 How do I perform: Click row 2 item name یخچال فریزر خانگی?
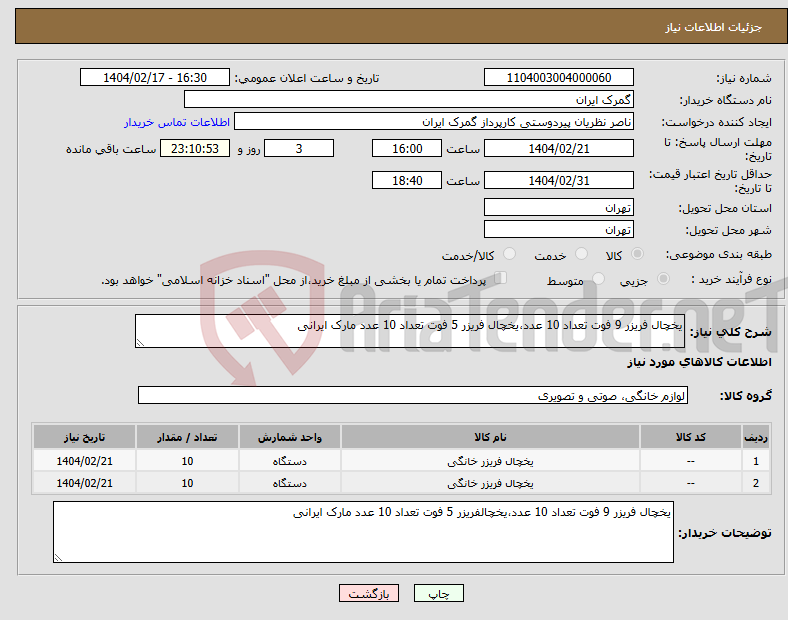coord(490,483)
